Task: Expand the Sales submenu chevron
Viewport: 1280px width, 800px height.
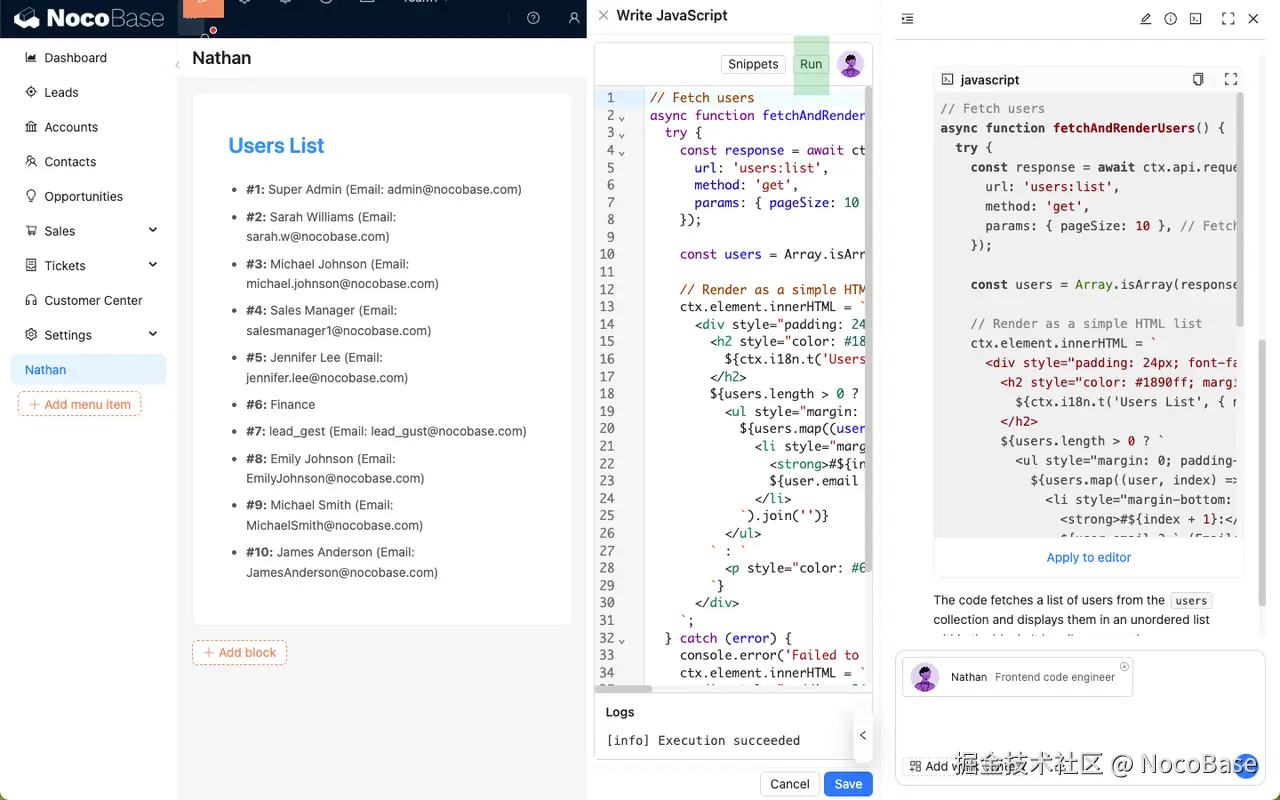Action: point(153,230)
